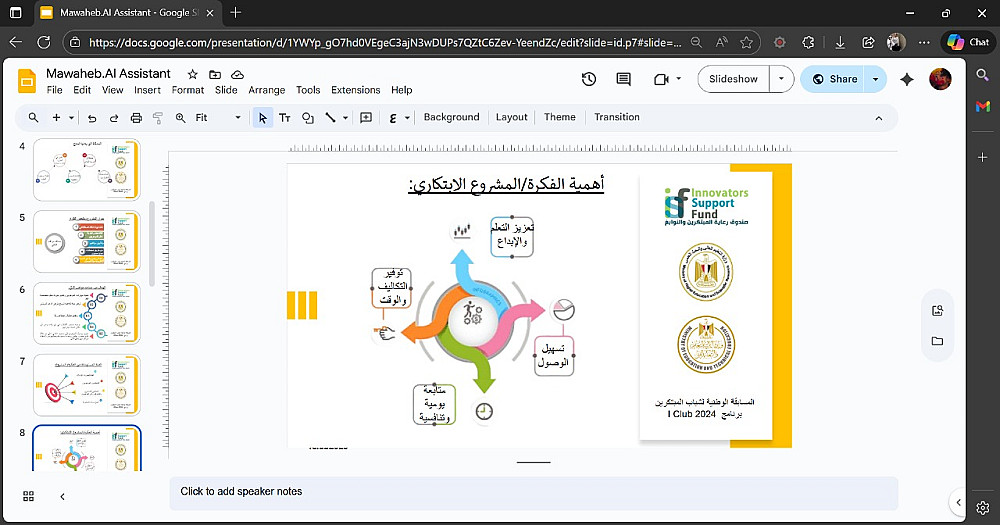The image size is (1000, 525).
Task: Open the templates side panel icon
Action: pos(937,311)
